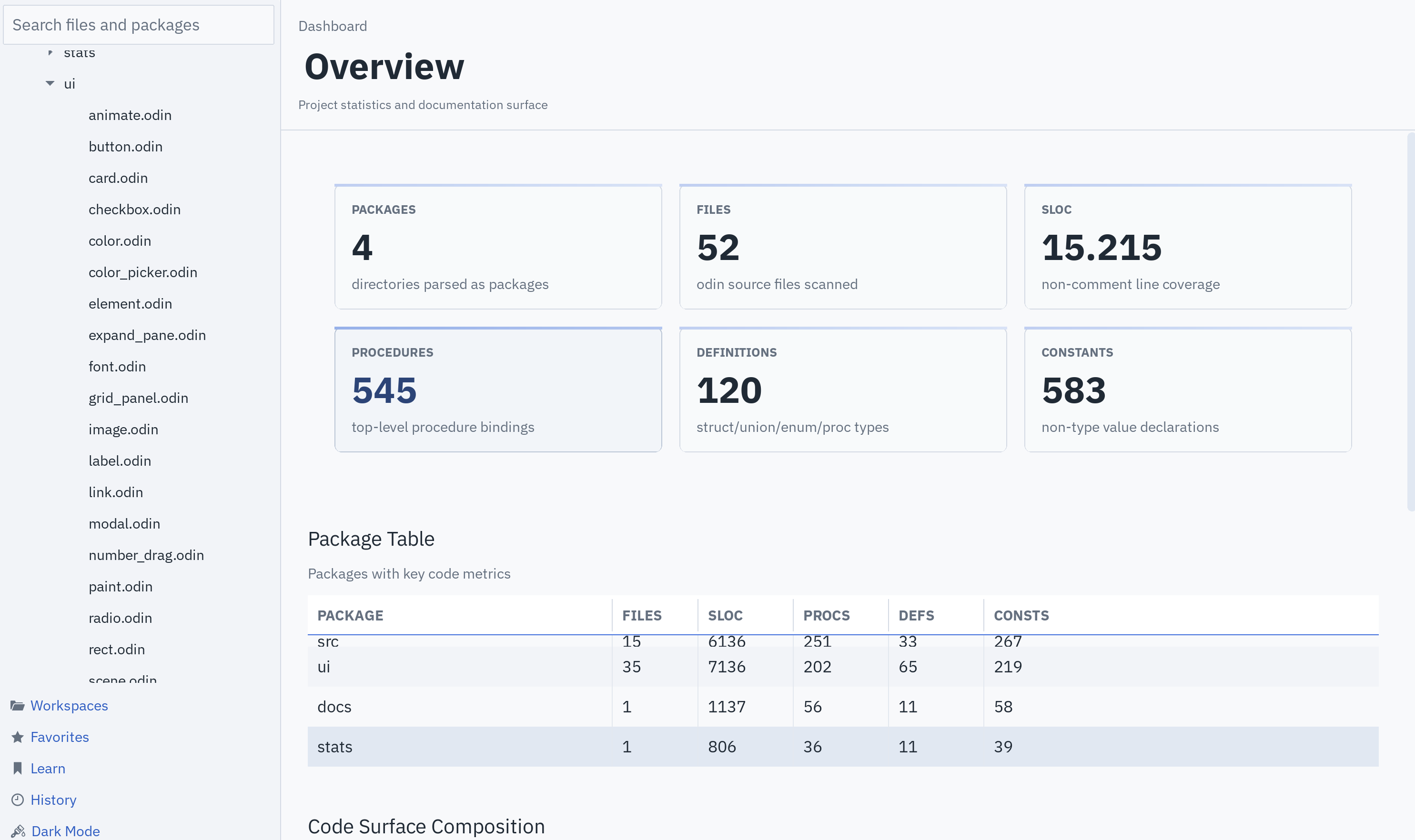1415x840 pixels.
Task: Click the Workspaces folder icon
Action: click(18, 705)
